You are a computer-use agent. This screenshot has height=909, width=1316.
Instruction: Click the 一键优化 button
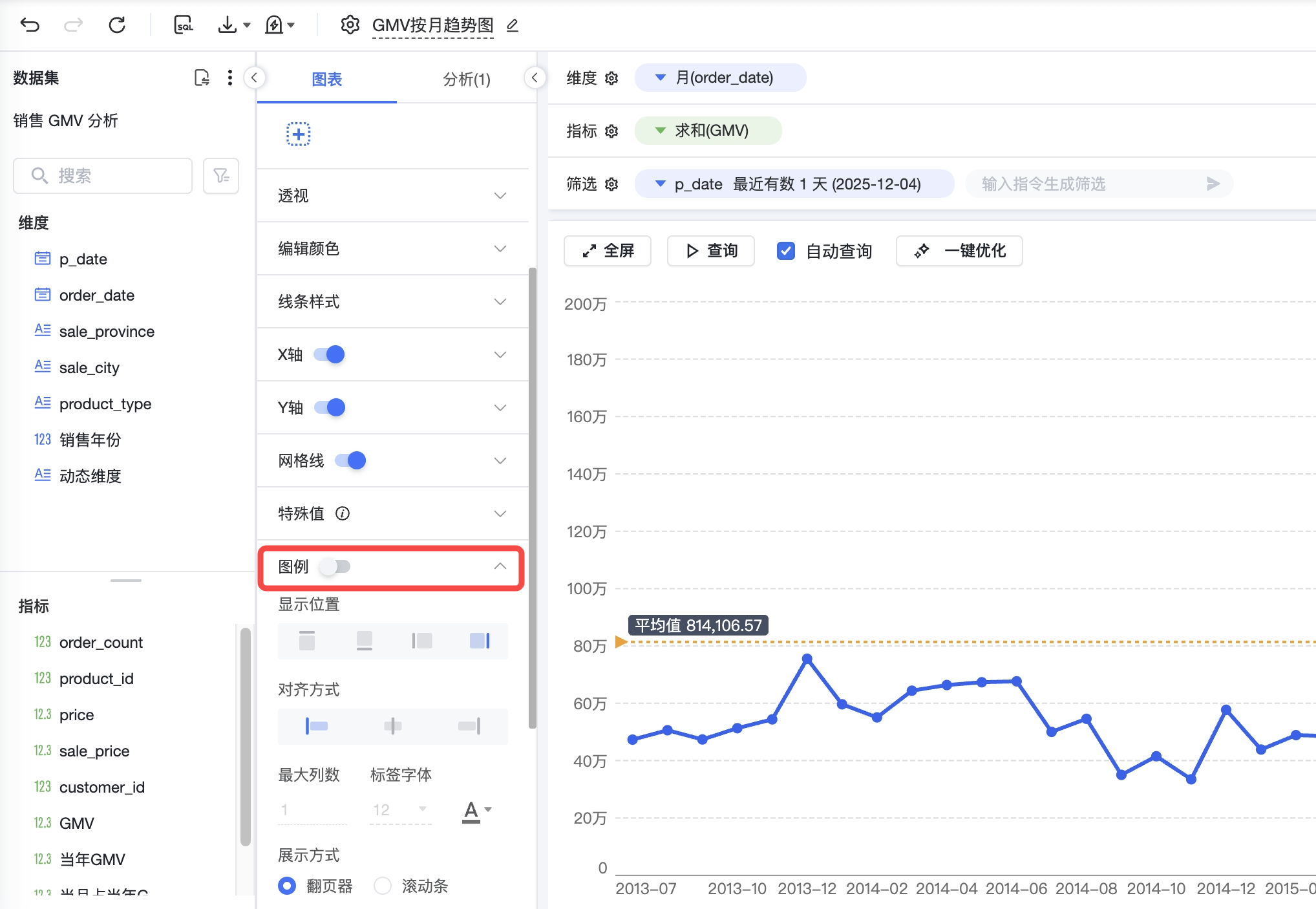959,251
